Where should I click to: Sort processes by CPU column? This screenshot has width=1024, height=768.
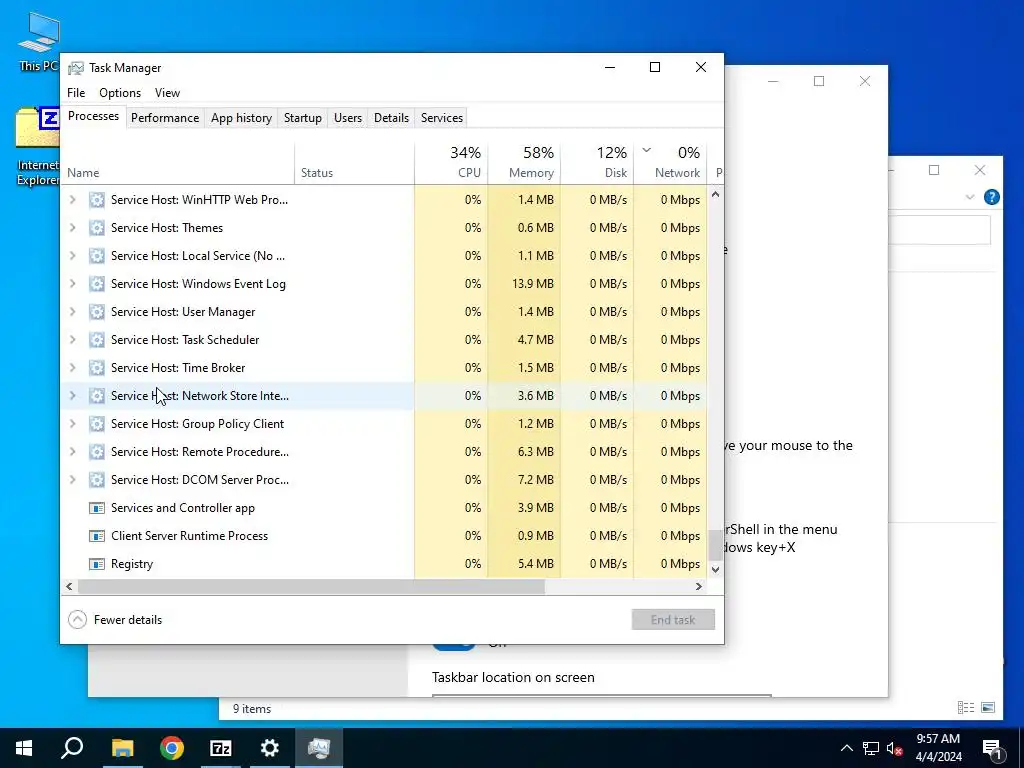(451, 163)
